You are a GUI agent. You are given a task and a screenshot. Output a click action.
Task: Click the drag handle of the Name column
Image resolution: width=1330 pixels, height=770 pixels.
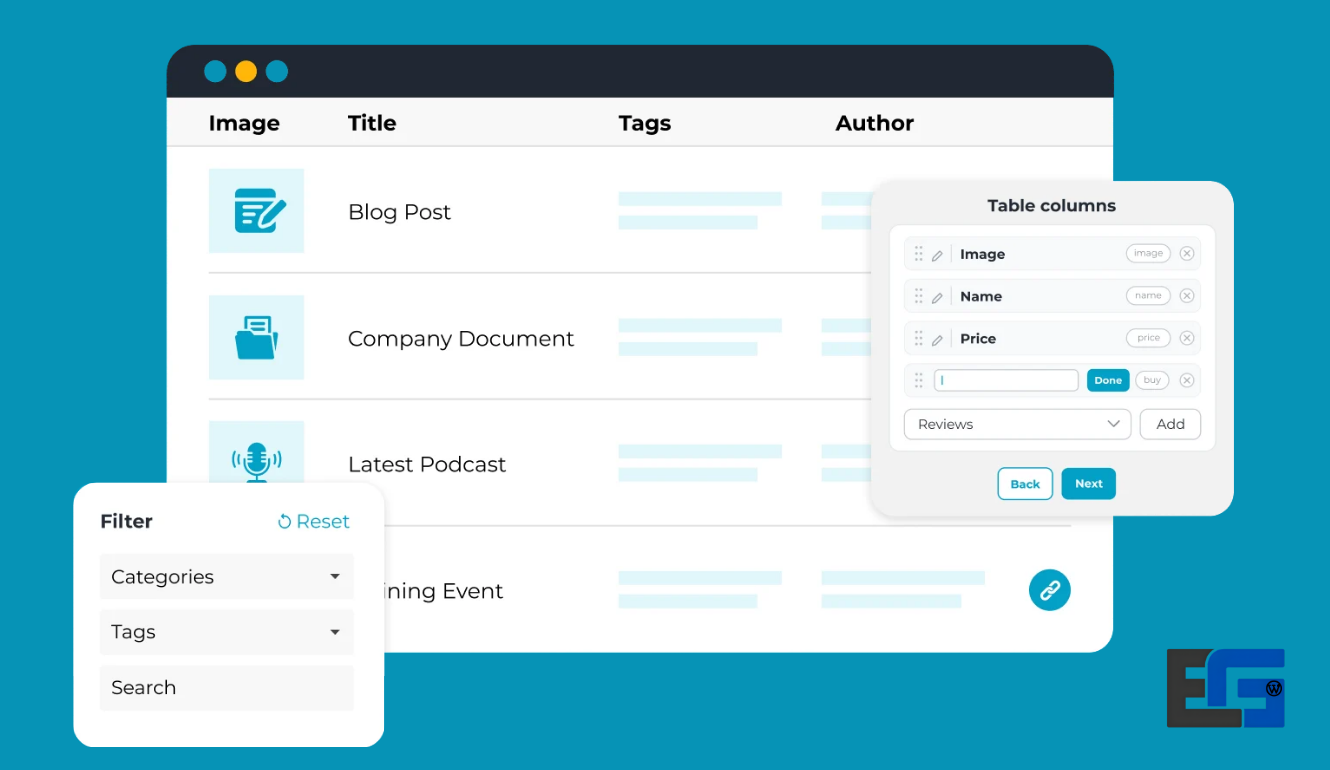coord(918,296)
